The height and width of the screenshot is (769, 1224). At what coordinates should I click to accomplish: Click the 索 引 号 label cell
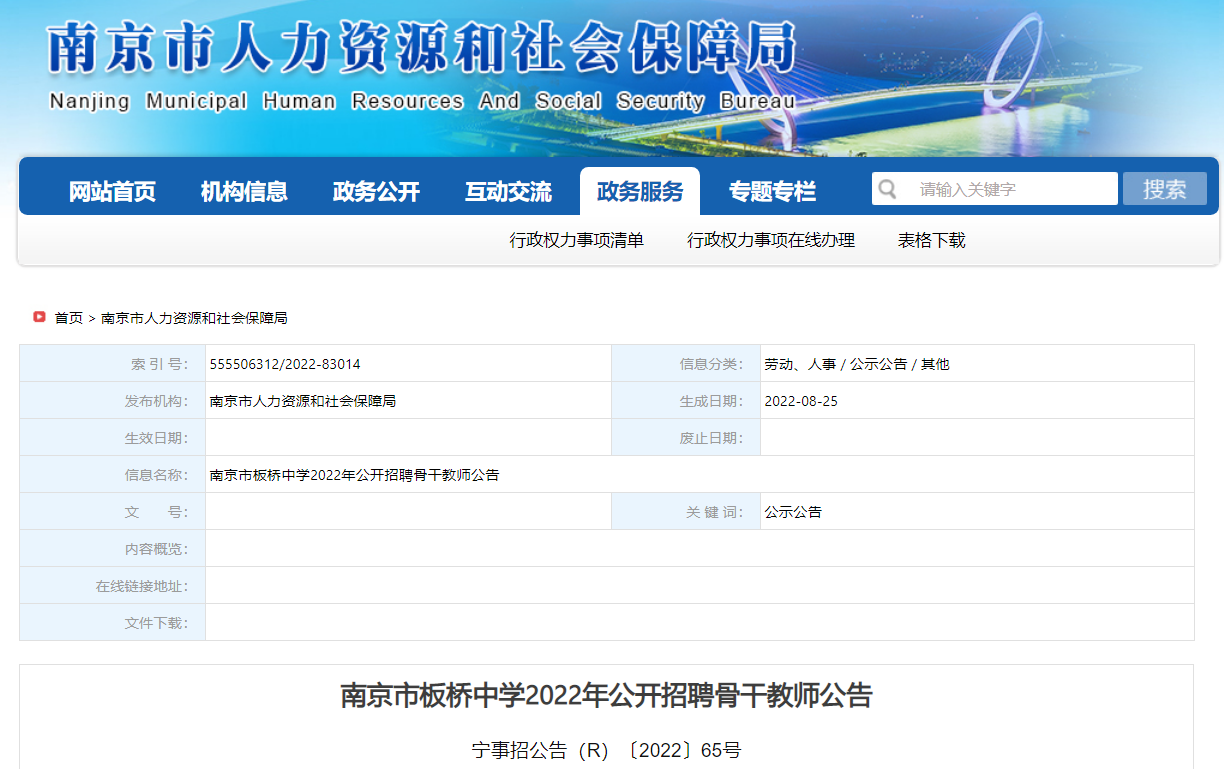click(x=112, y=364)
